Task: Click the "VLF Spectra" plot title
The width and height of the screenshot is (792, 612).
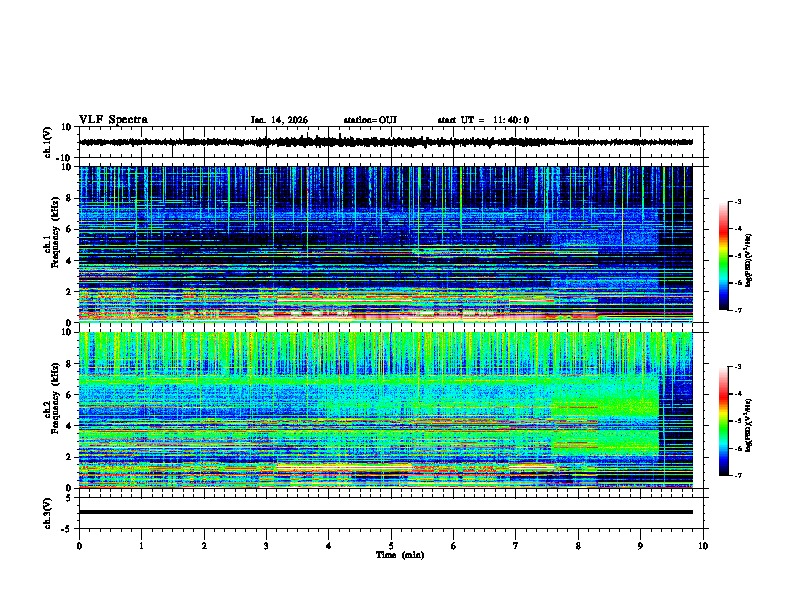Action: tap(113, 120)
